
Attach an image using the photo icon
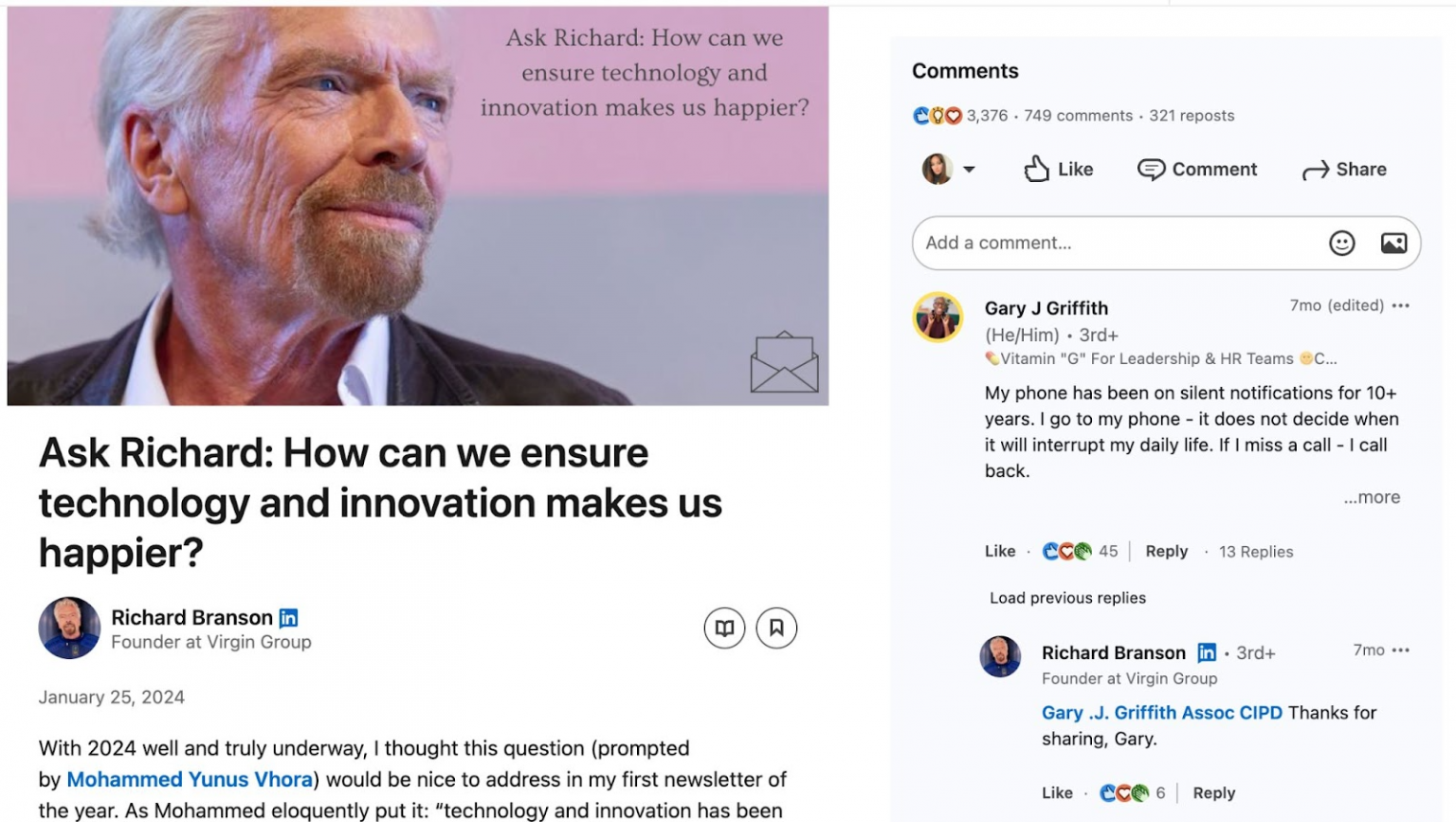pos(1392,243)
